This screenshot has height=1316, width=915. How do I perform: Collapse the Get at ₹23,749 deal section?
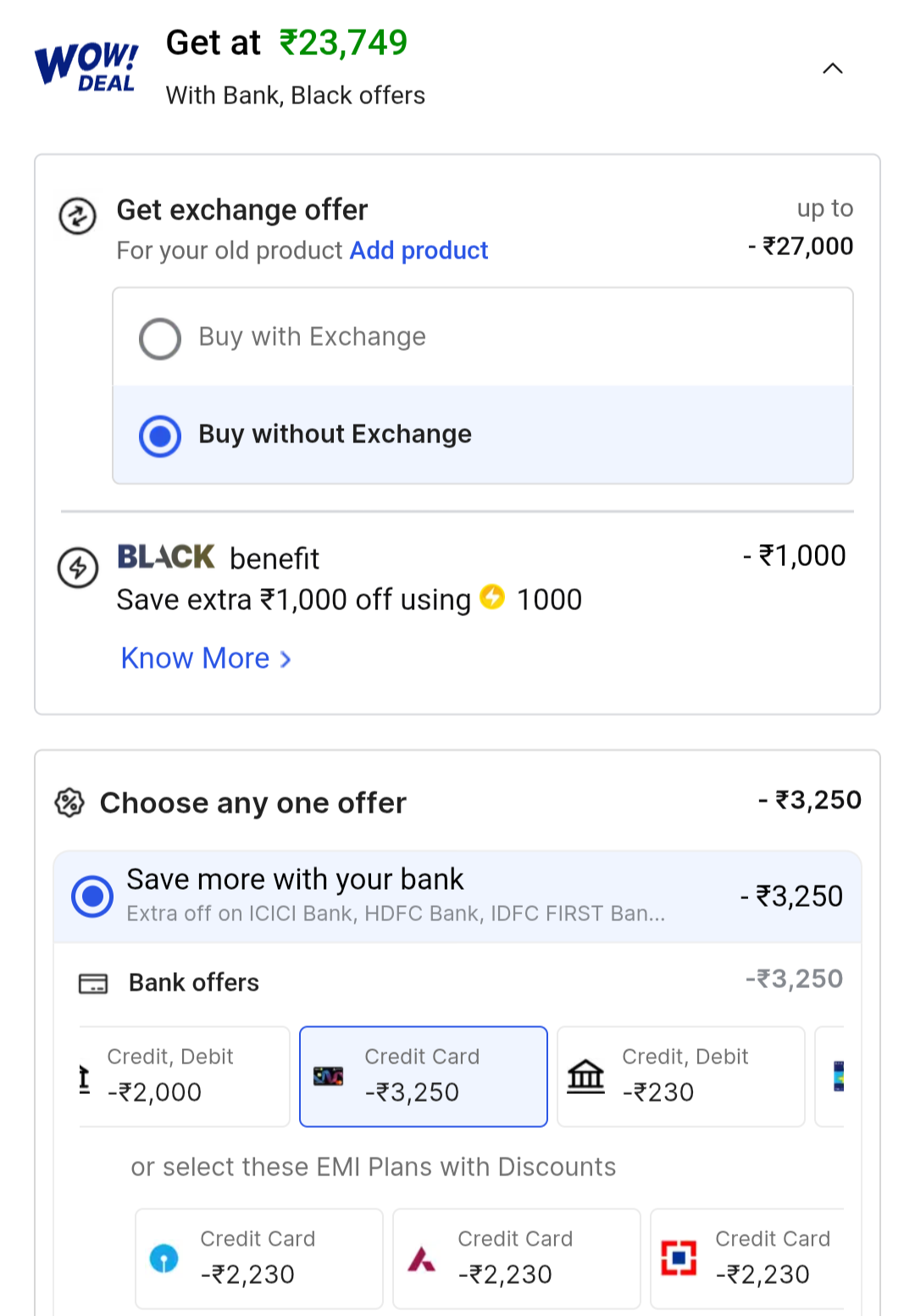click(x=832, y=69)
